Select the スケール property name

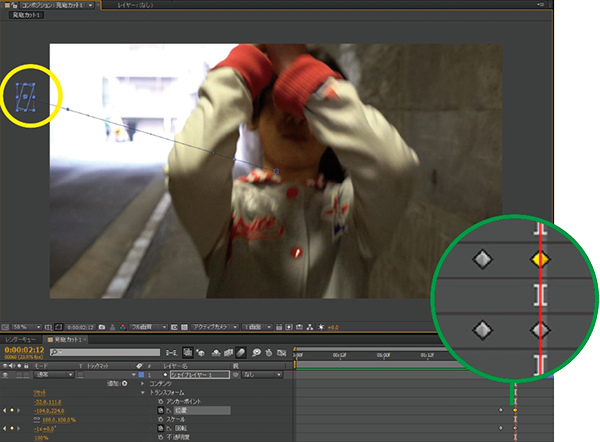point(176,419)
